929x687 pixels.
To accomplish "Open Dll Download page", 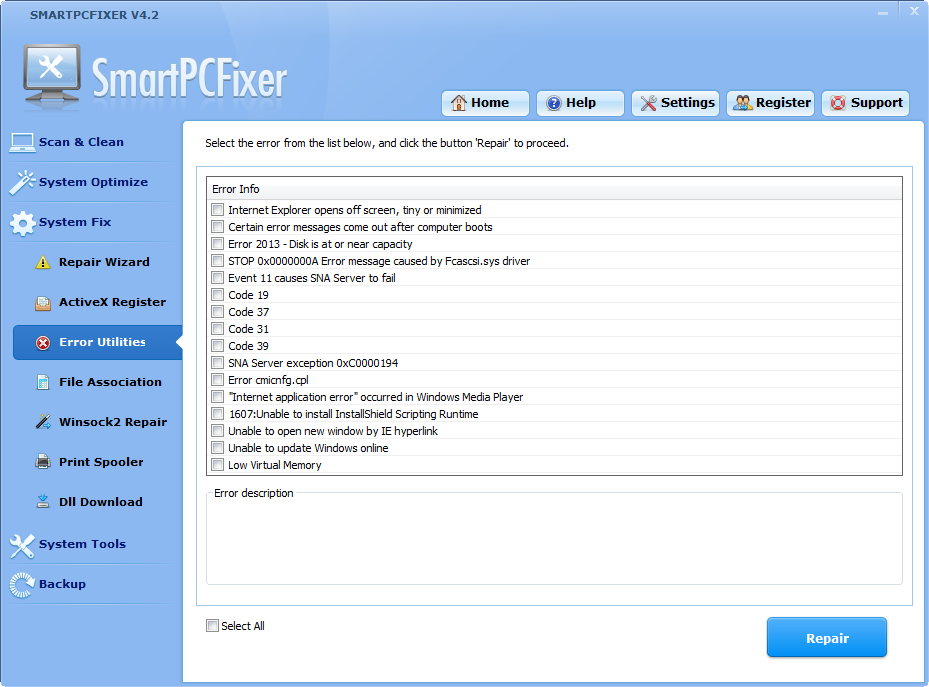I will (x=101, y=502).
